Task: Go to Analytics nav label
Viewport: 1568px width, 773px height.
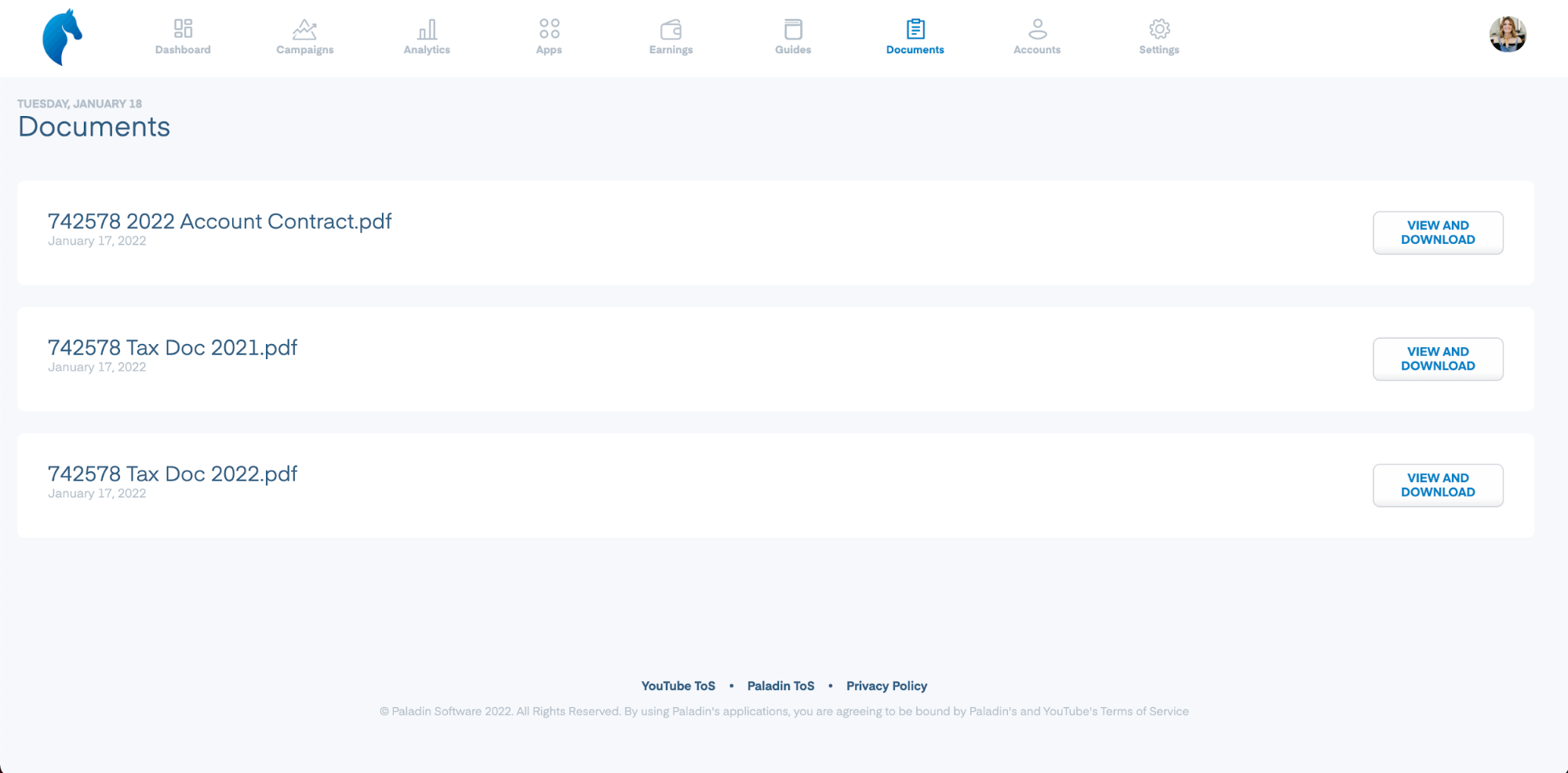Action: coord(427,49)
